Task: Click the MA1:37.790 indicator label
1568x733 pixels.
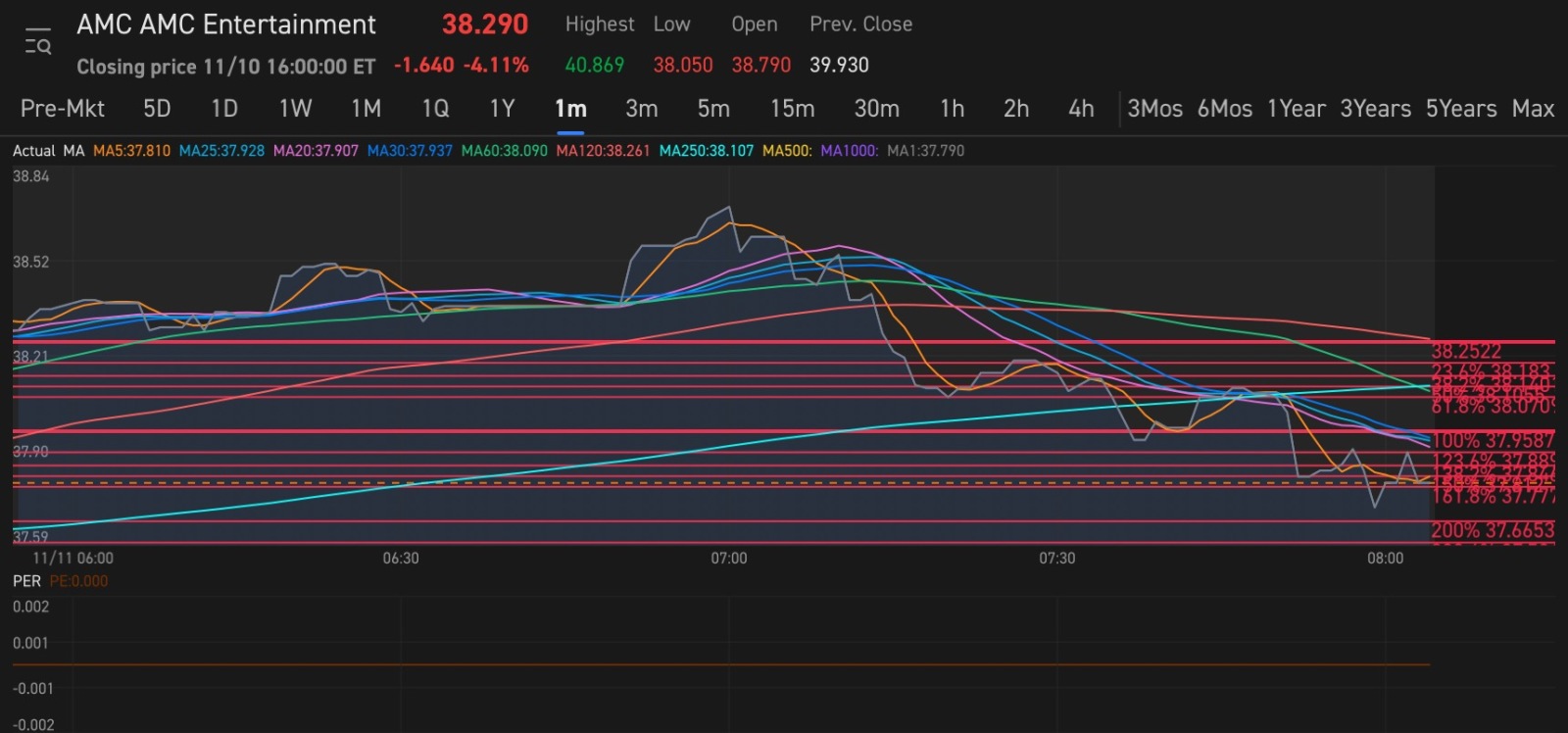Action: click(925, 151)
